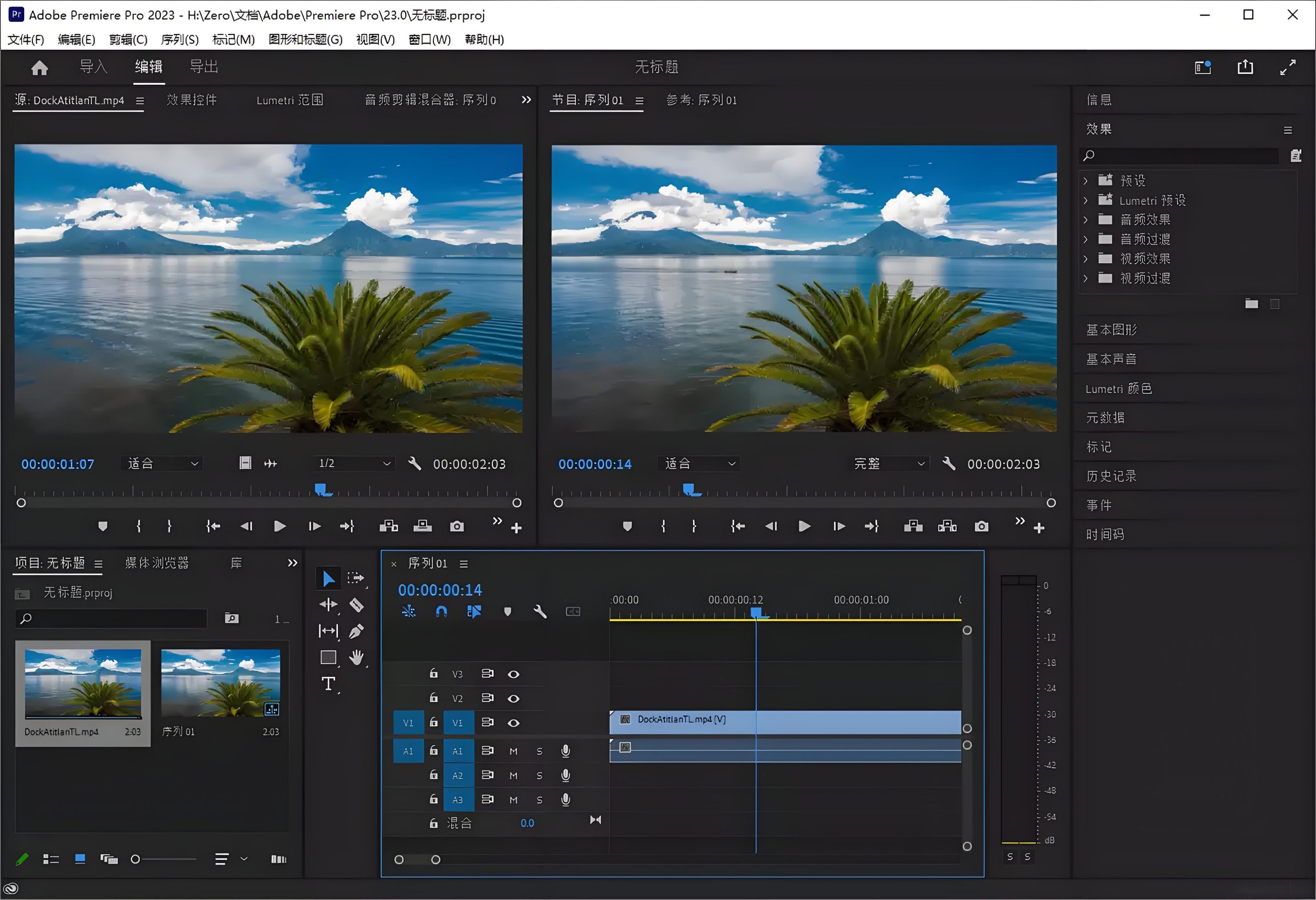Open the timeline wrench settings icon

pos(540,611)
